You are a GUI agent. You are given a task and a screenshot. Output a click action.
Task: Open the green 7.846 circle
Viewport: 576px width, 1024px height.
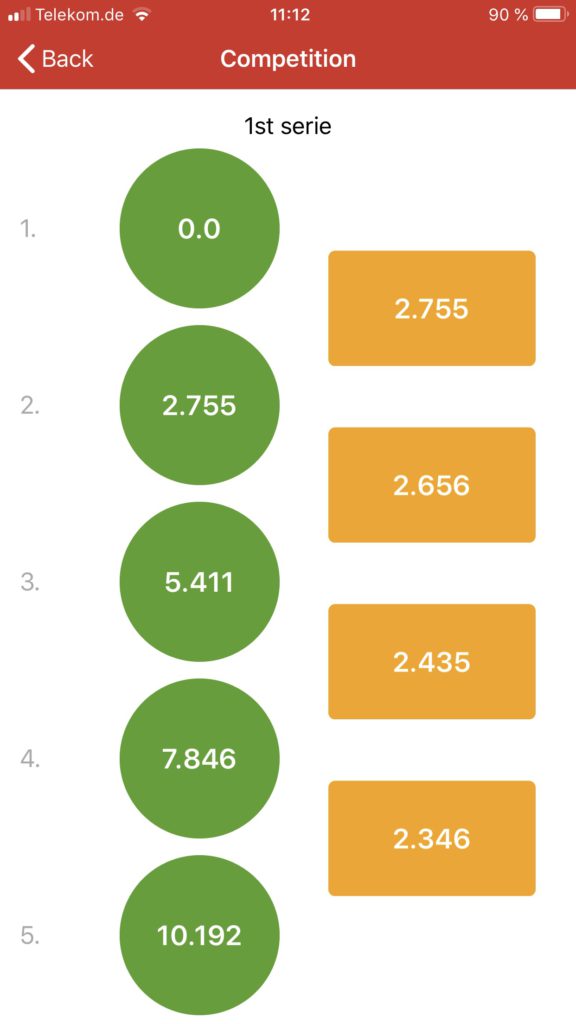click(x=199, y=759)
